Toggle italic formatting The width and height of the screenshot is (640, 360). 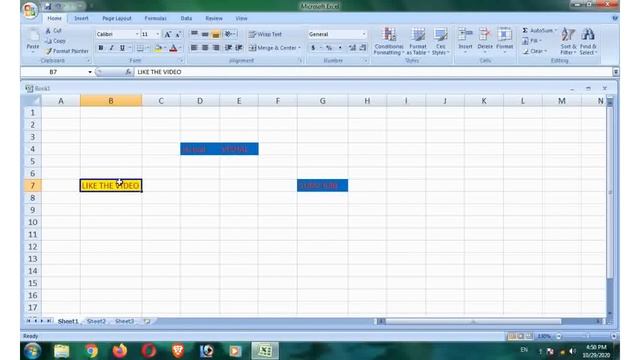[x=111, y=48]
